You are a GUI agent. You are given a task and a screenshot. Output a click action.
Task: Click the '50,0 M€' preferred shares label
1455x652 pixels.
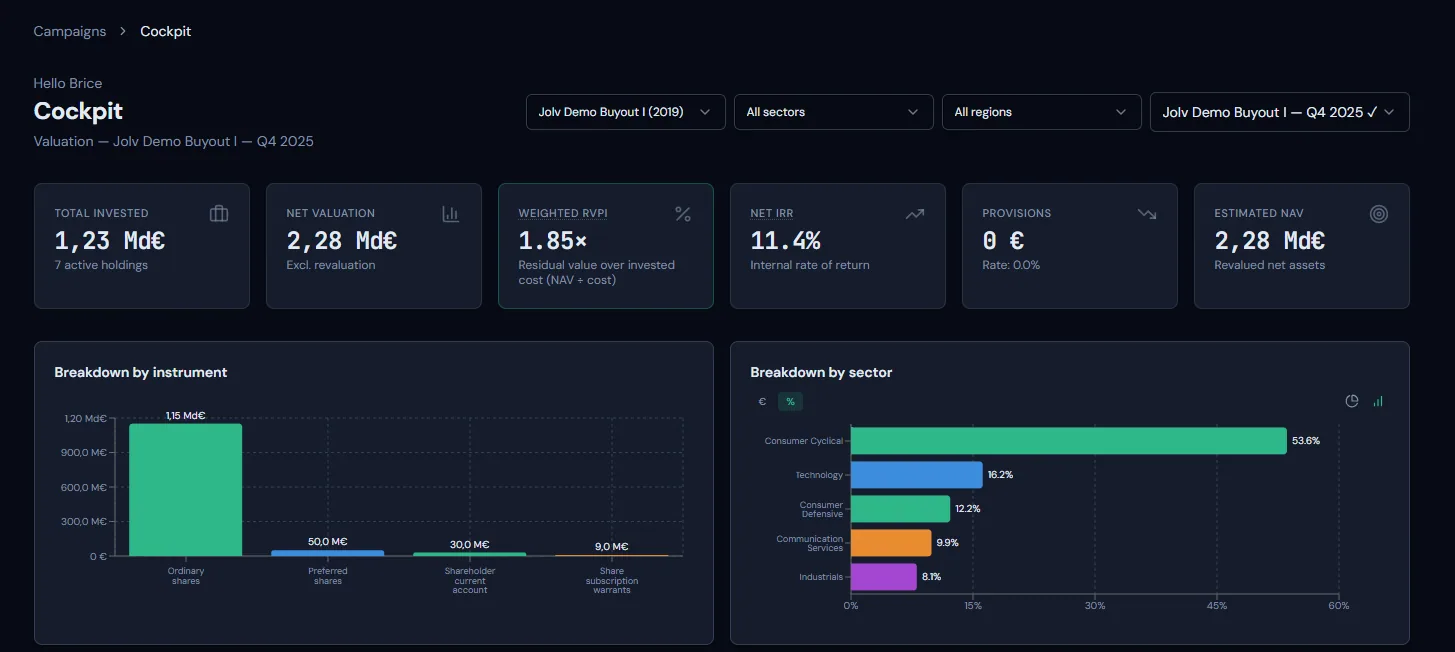coord(327,542)
